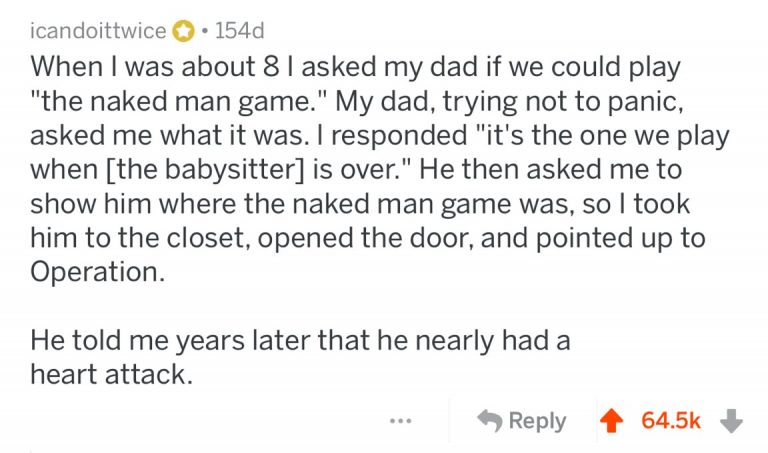Image resolution: width=768 pixels, height=453 pixels.
Task: Click the line starting "him to the closet"
Action: tap(368, 238)
